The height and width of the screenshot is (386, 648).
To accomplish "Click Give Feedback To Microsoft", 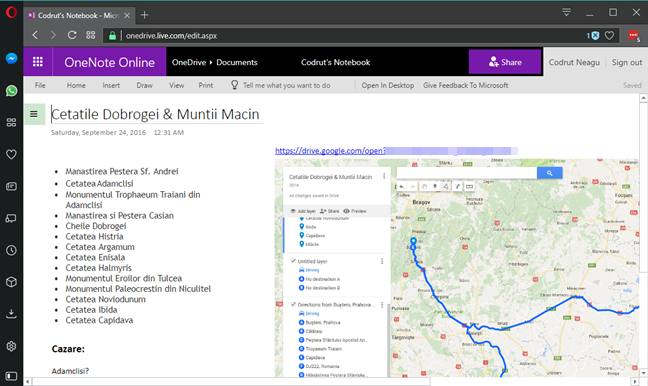I will [x=466, y=85].
